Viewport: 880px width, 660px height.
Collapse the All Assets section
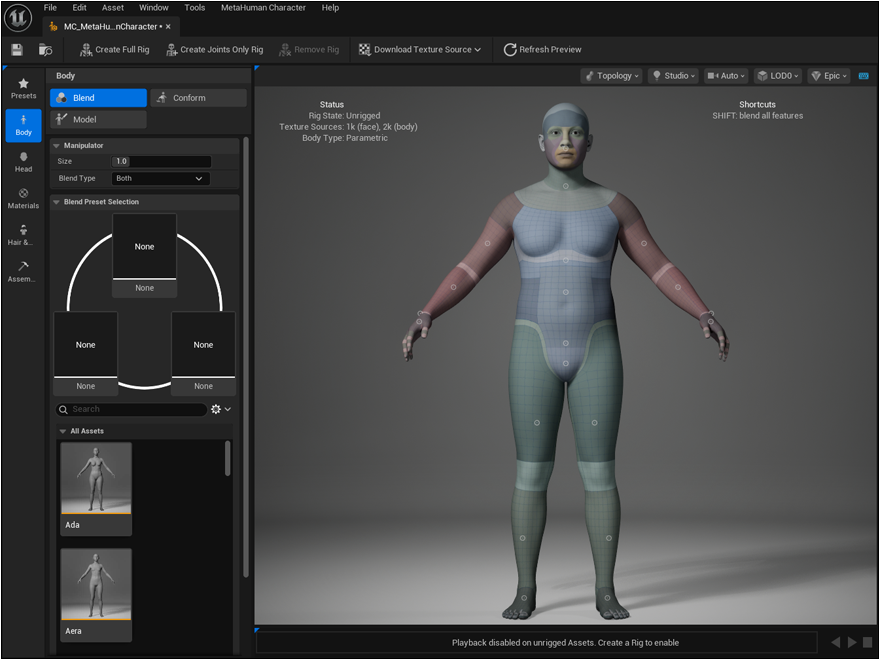click(63, 432)
